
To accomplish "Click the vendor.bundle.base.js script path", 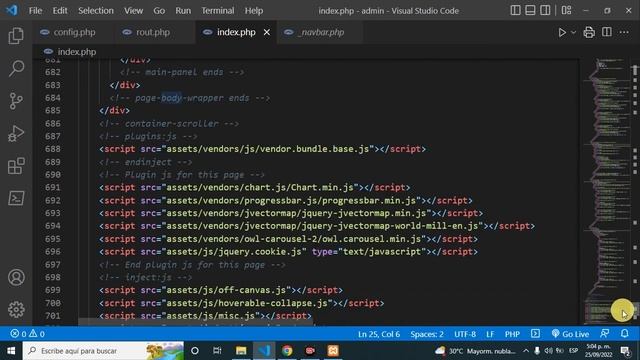I will pos(267,149).
